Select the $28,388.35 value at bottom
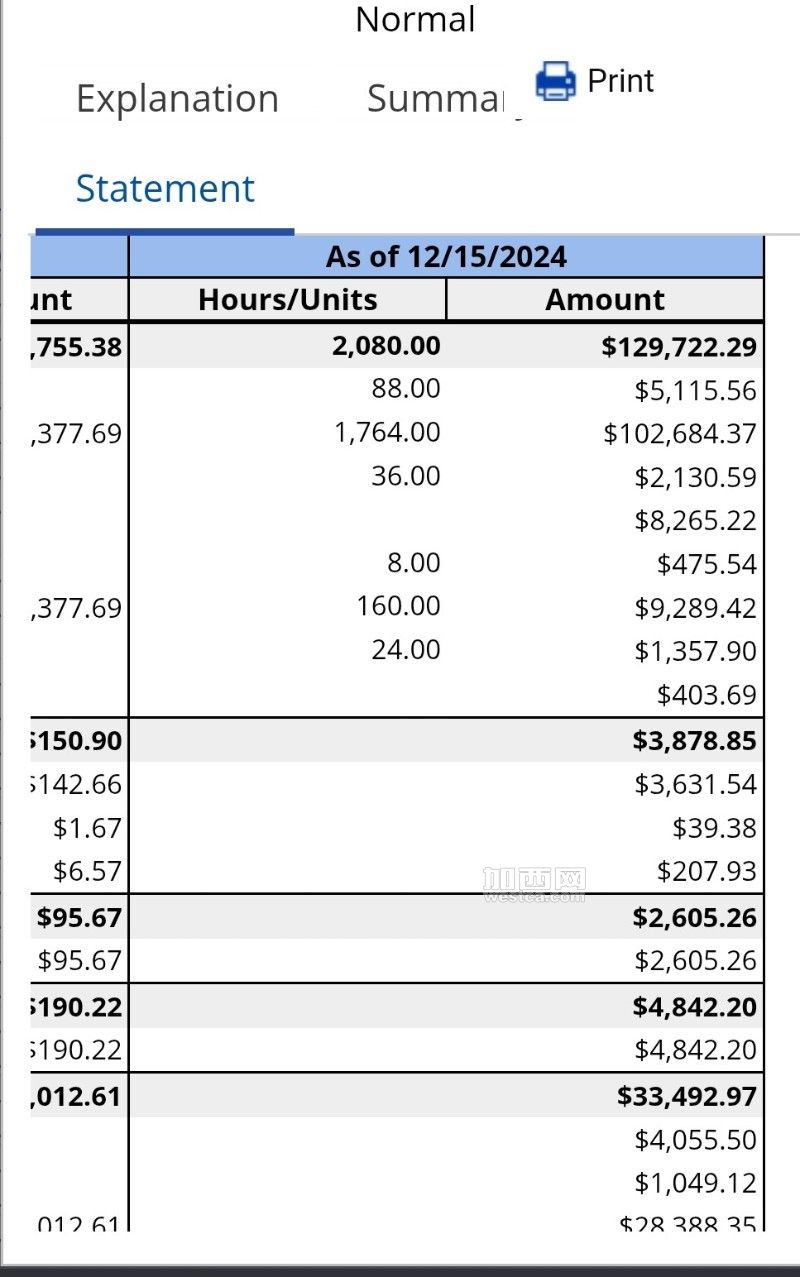 click(686, 1224)
